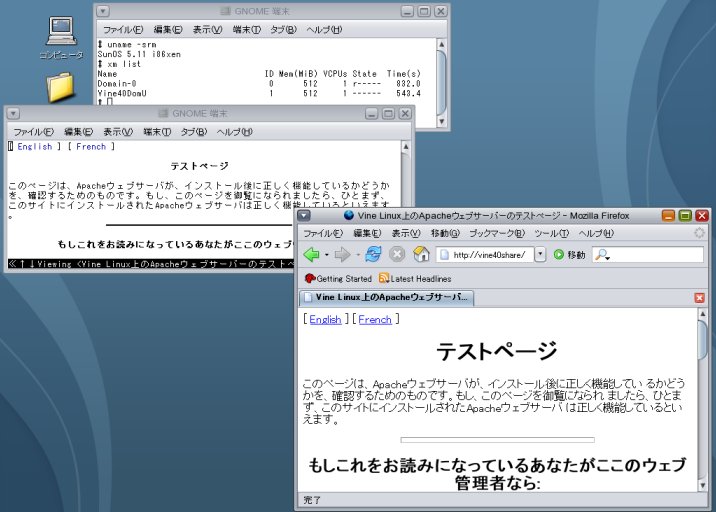Open the forward-history dropdown arrow in Firefox
716x512 pixels.
(x=358, y=255)
